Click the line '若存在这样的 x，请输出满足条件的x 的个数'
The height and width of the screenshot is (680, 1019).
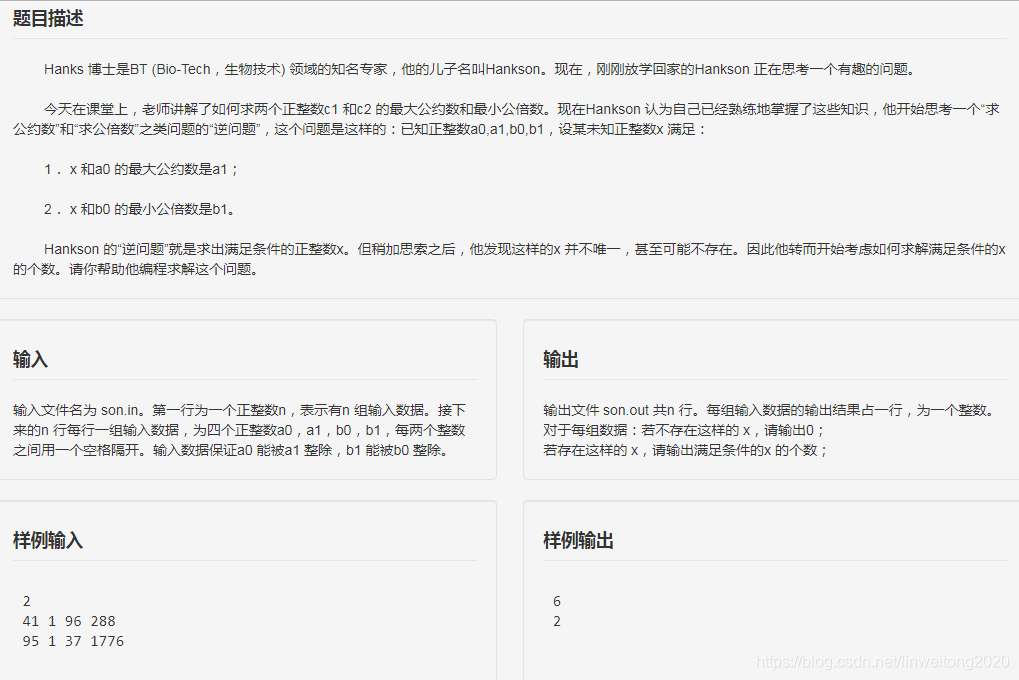(686, 450)
